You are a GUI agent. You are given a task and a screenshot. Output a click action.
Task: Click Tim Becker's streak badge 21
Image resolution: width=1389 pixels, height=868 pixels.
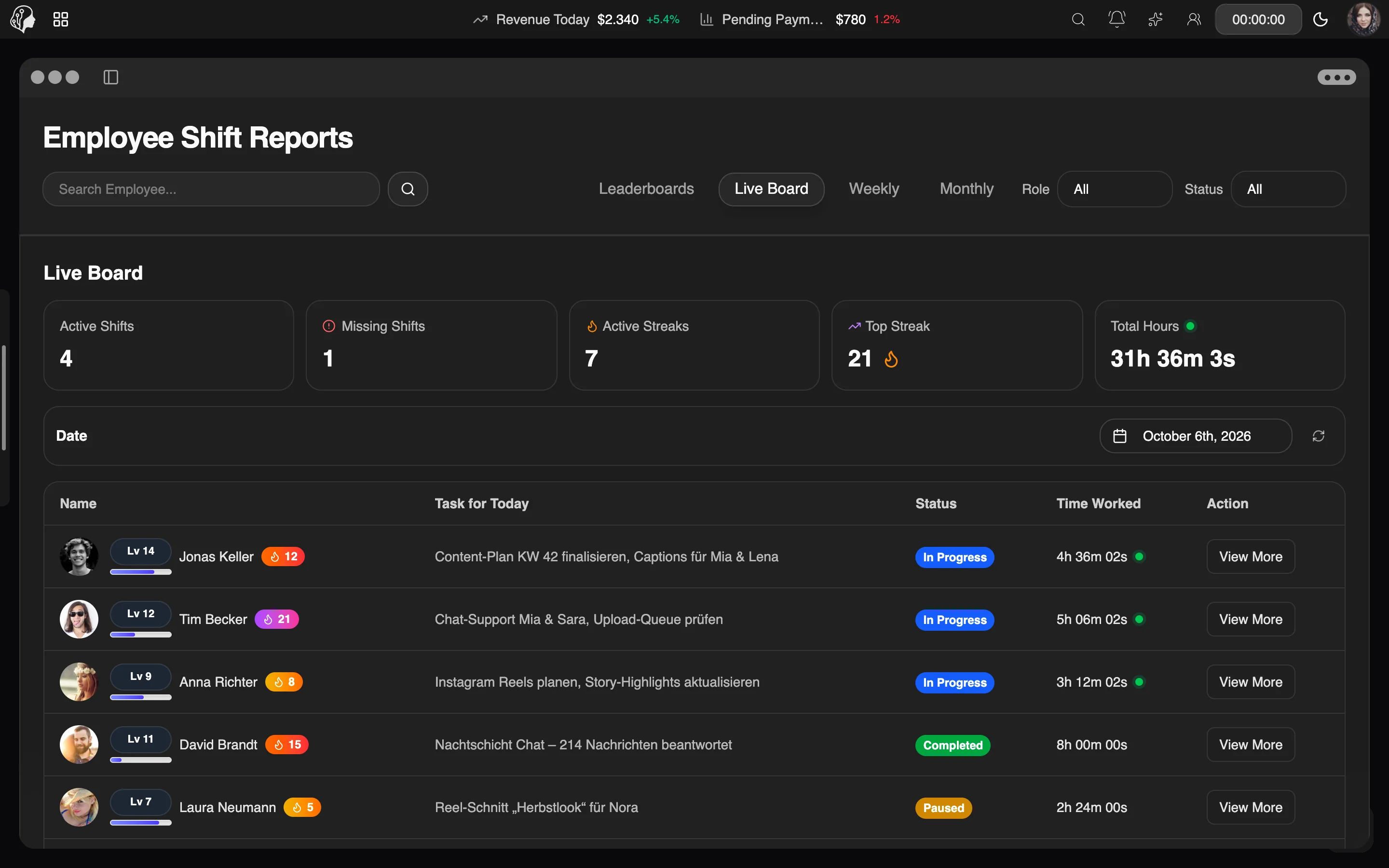[277, 620]
